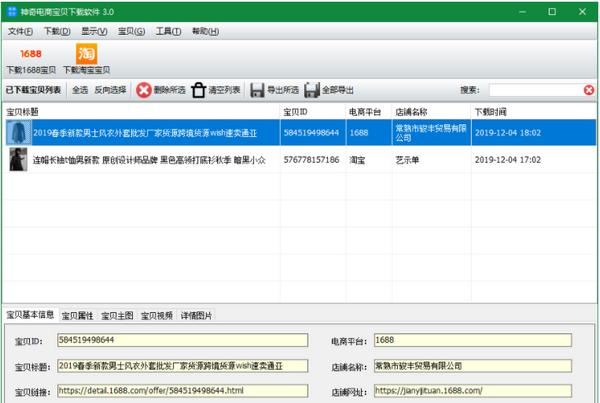600x403 pixels.
Task: Click the 电商平台 field showing 1688
Action: point(473,340)
